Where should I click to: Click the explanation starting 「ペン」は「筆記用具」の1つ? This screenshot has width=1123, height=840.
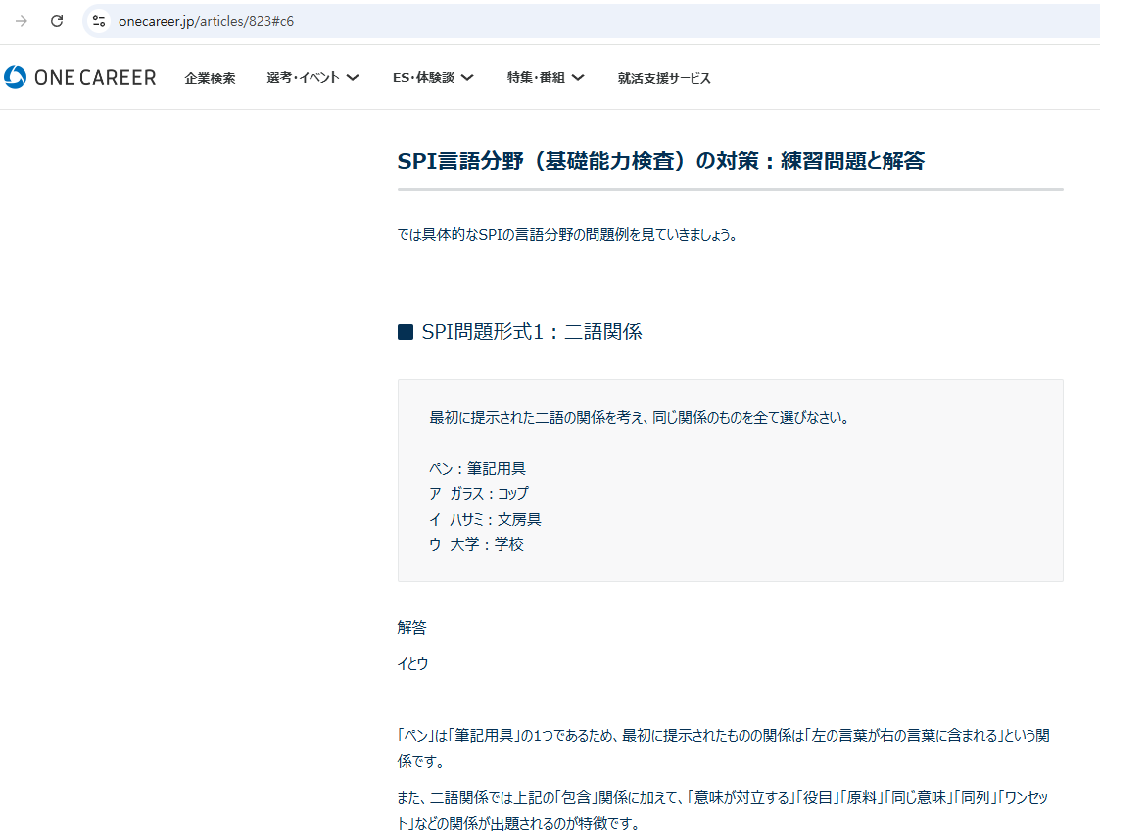point(723,748)
